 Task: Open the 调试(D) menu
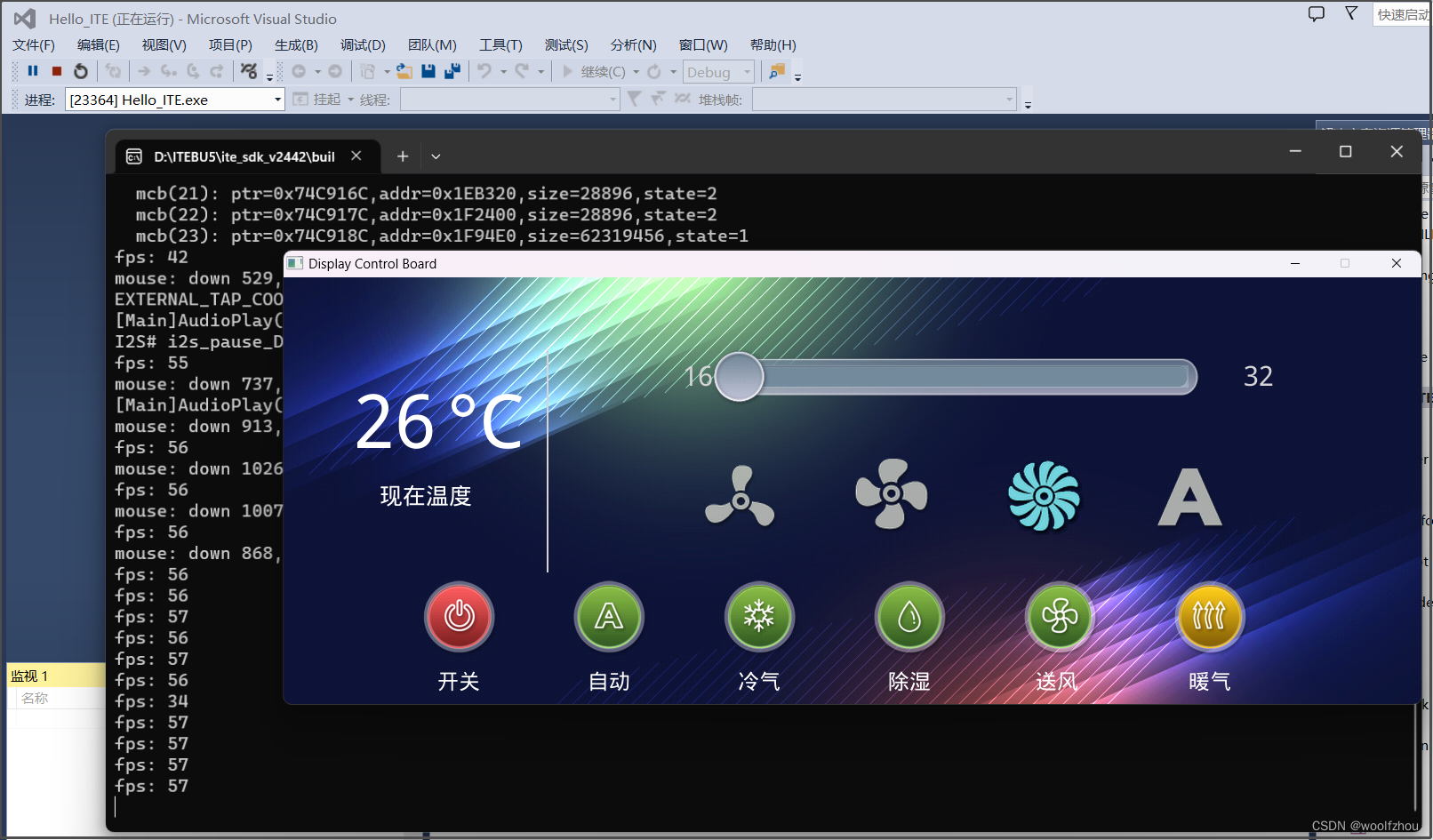[362, 44]
